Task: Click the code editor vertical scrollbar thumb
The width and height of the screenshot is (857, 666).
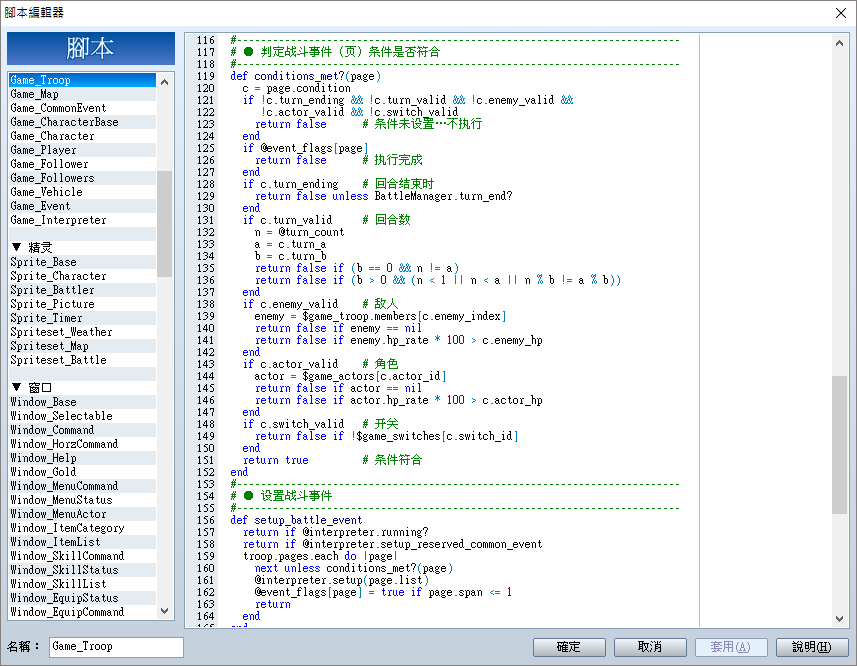Action: 840,445
